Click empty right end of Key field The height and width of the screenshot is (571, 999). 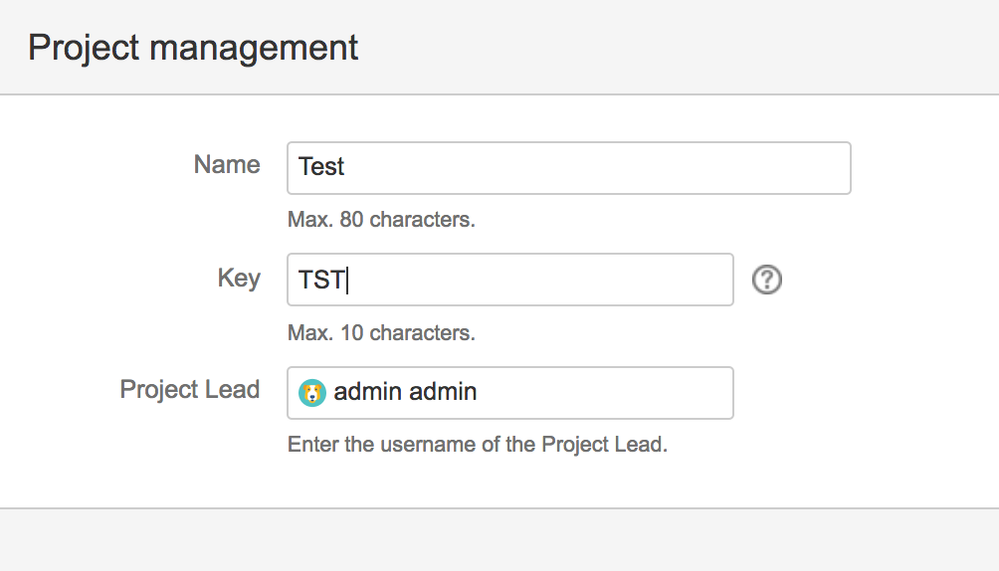click(690, 280)
